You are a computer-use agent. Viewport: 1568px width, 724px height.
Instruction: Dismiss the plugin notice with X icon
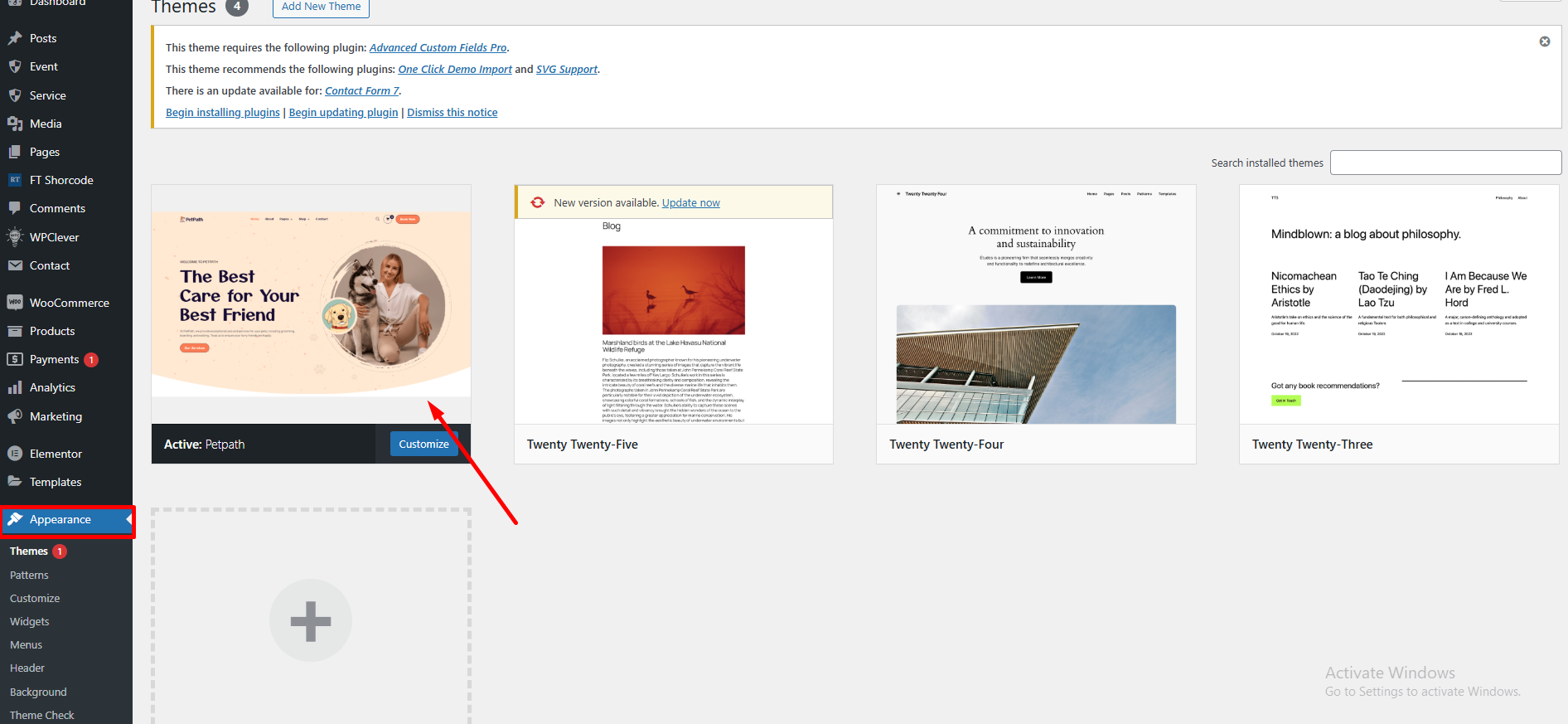(1545, 41)
